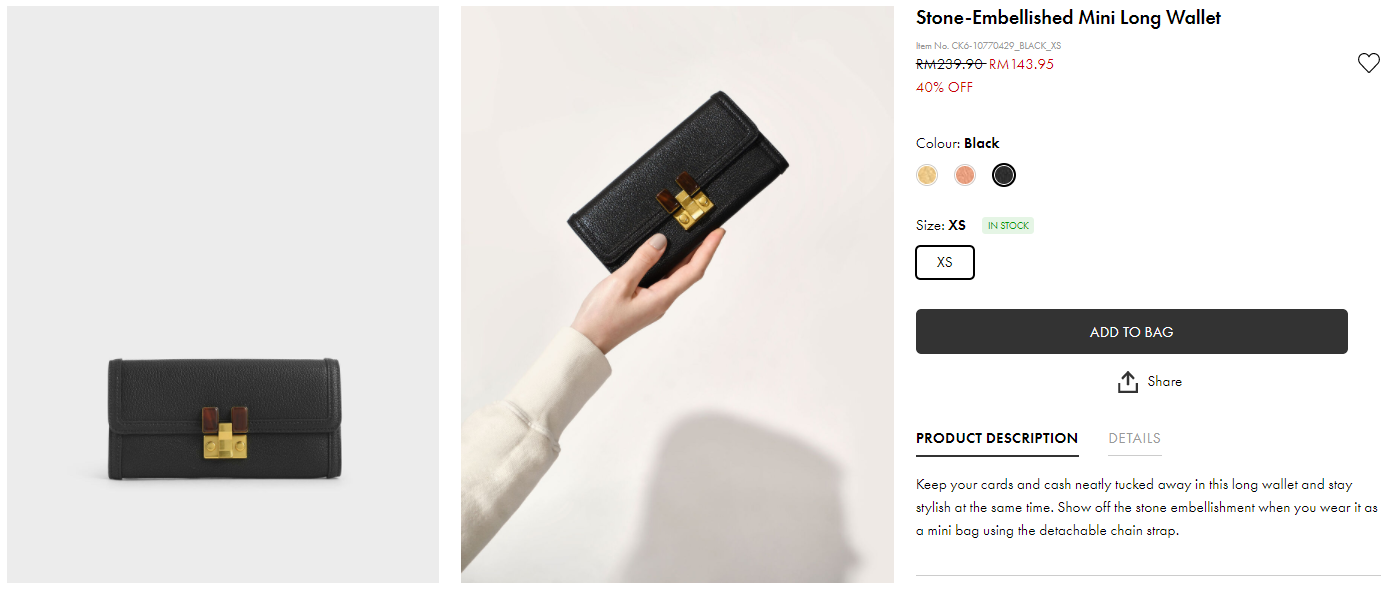Open the hand-holding-wallet product photo

[x=677, y=294]
